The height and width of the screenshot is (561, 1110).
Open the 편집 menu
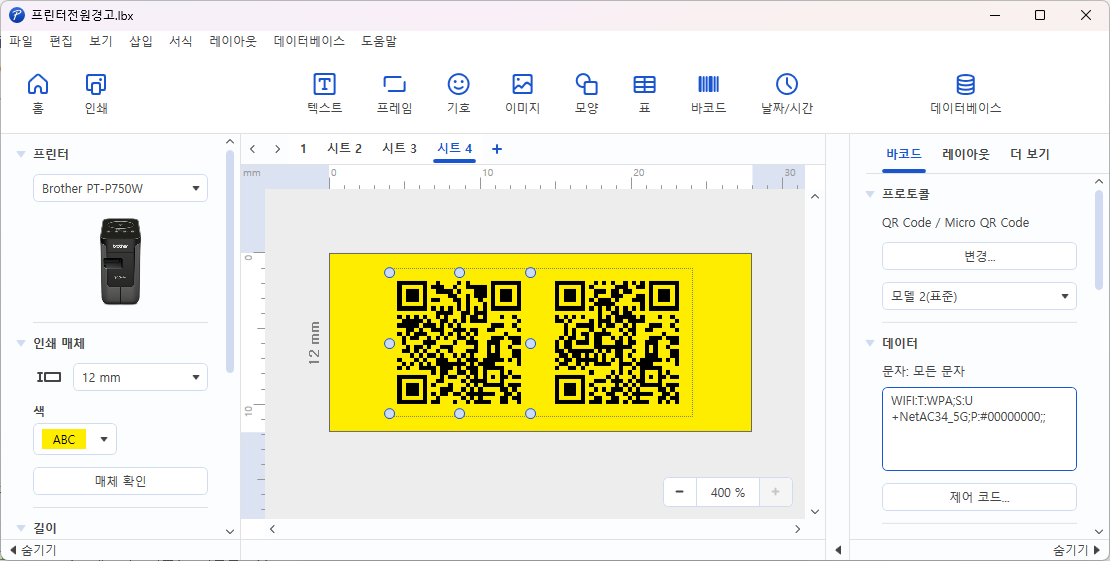(61, 41)
